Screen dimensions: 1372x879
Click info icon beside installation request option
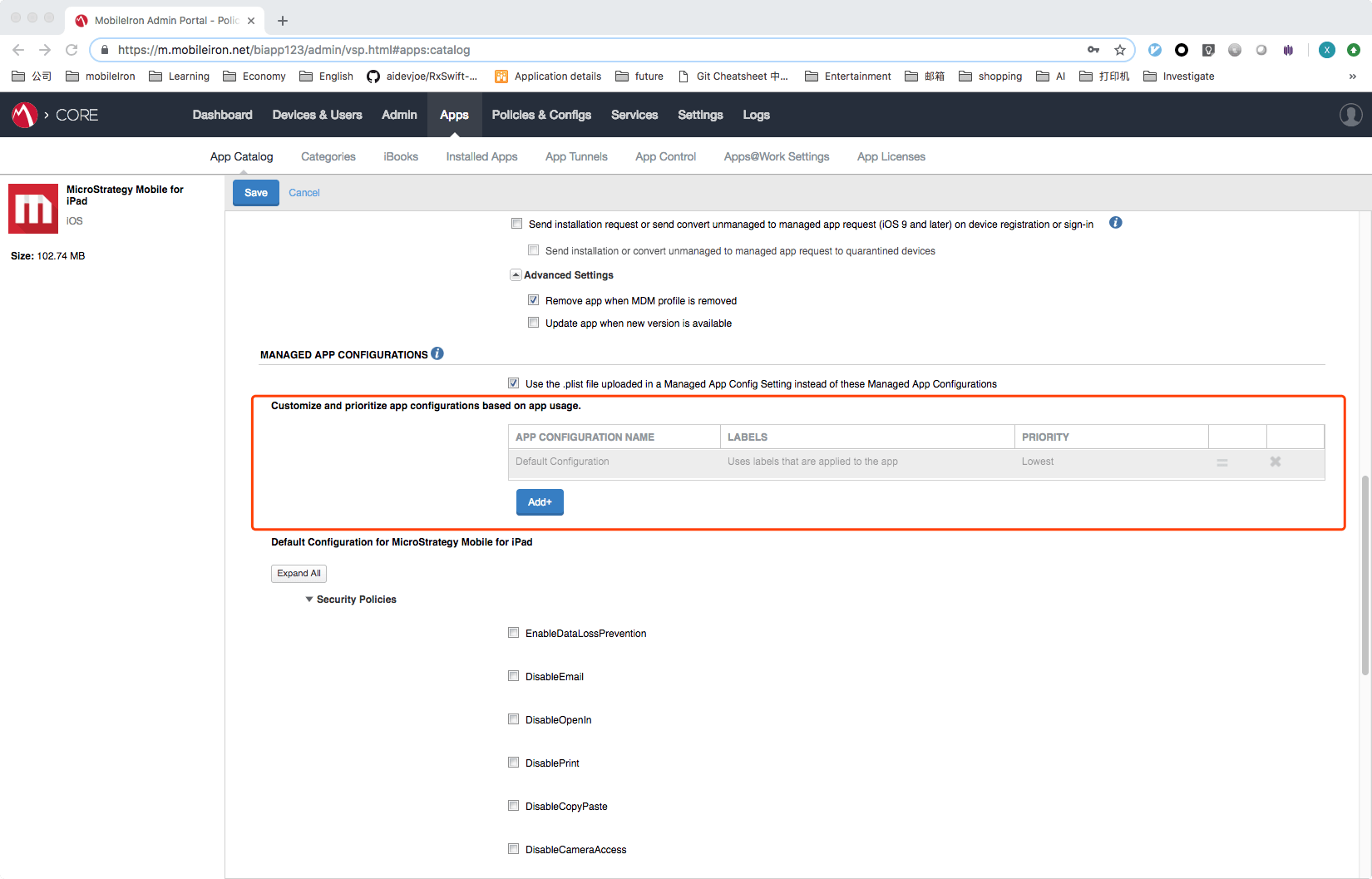click(1116, 223)
